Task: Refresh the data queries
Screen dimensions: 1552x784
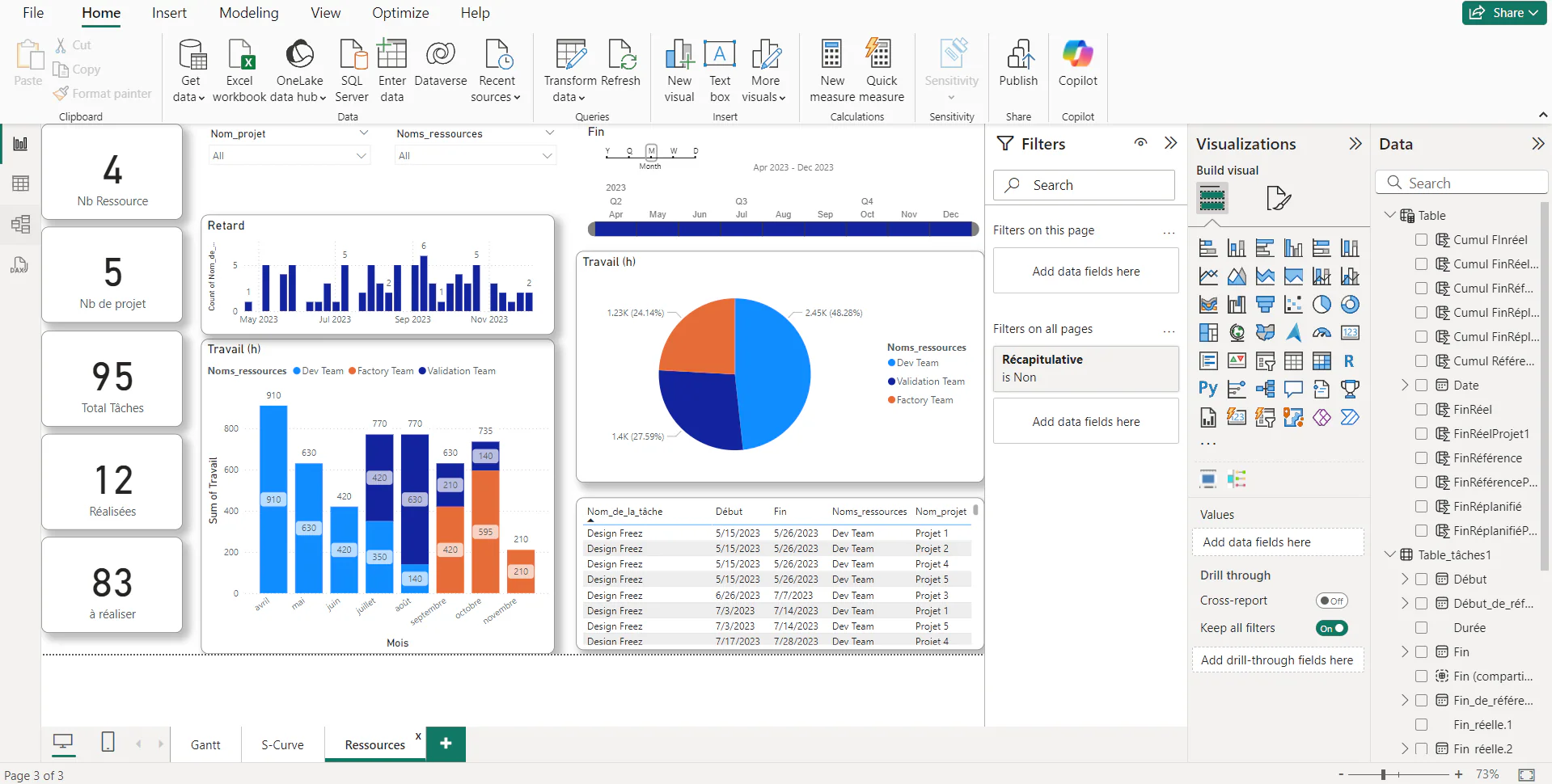Action: coord(621,69)
